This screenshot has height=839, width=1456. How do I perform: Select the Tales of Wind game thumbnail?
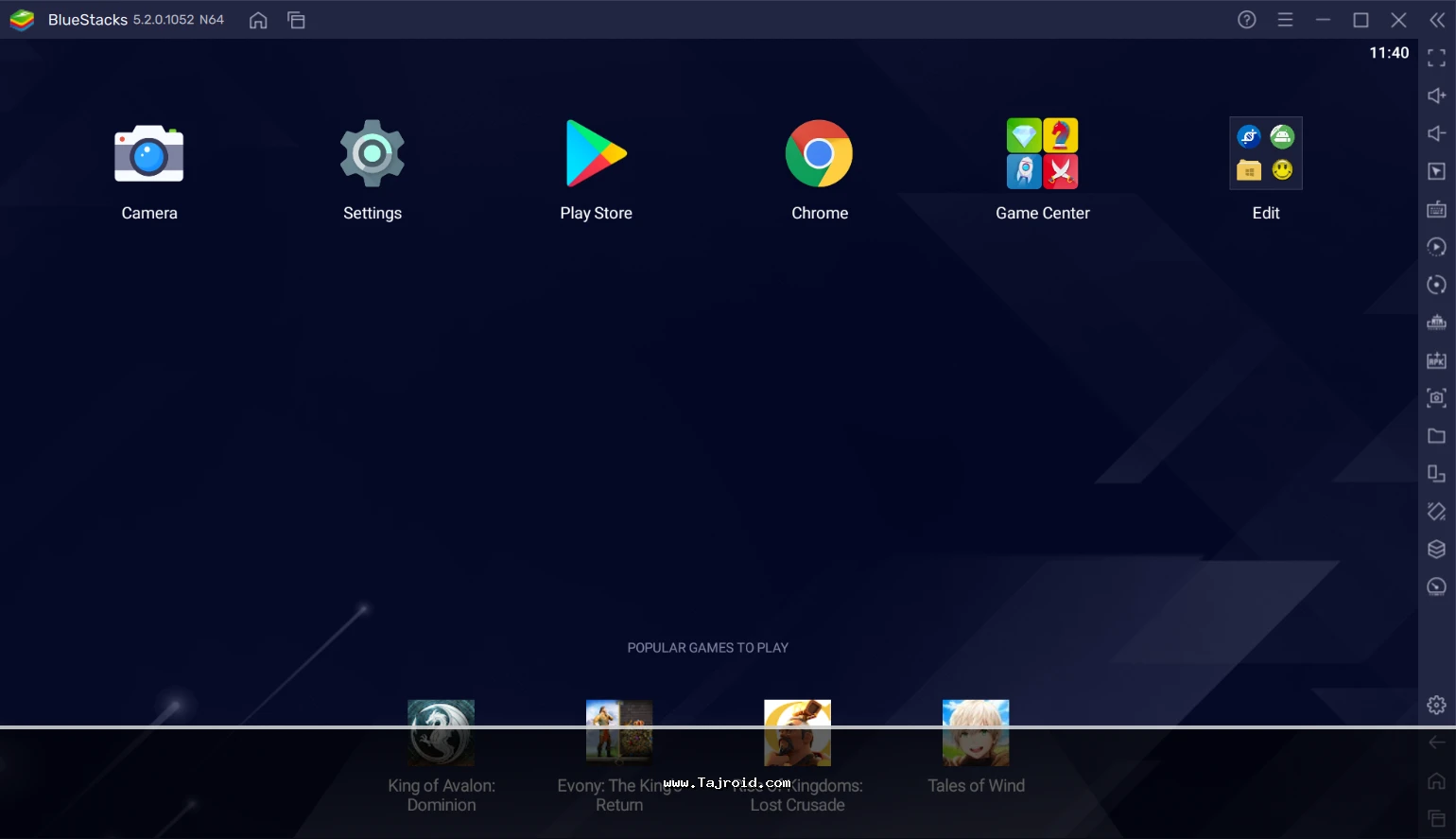click(x=976, y=733)
